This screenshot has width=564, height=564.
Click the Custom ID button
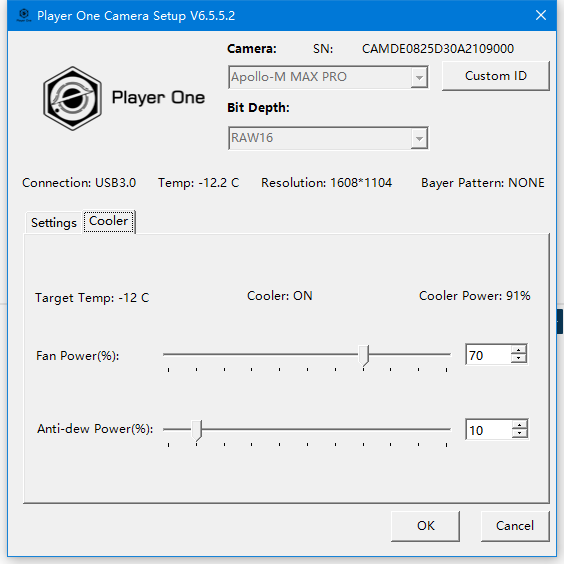click(x=496, y=76)
